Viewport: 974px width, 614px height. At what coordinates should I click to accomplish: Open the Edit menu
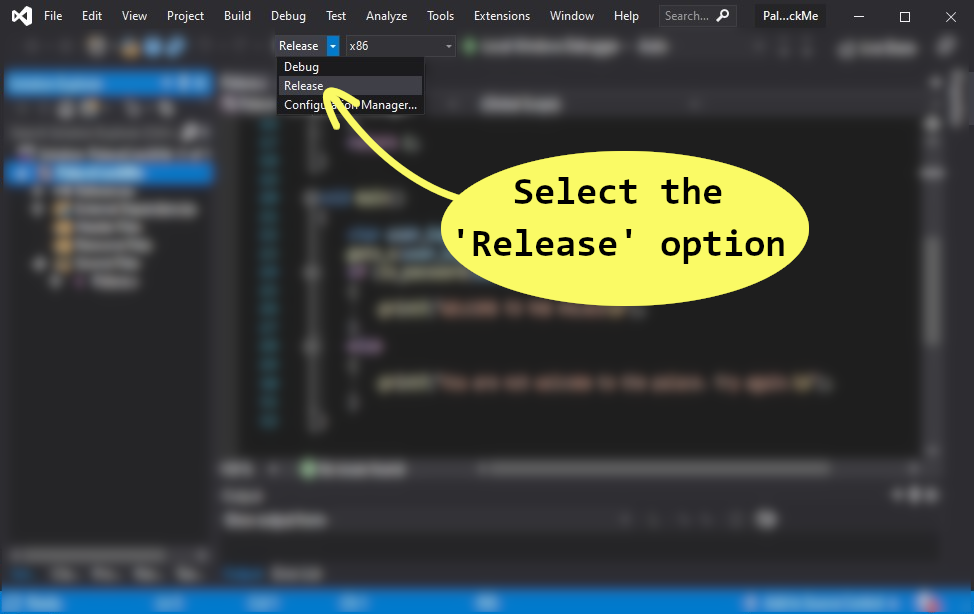pyautogui.click(x=92, y=16)
